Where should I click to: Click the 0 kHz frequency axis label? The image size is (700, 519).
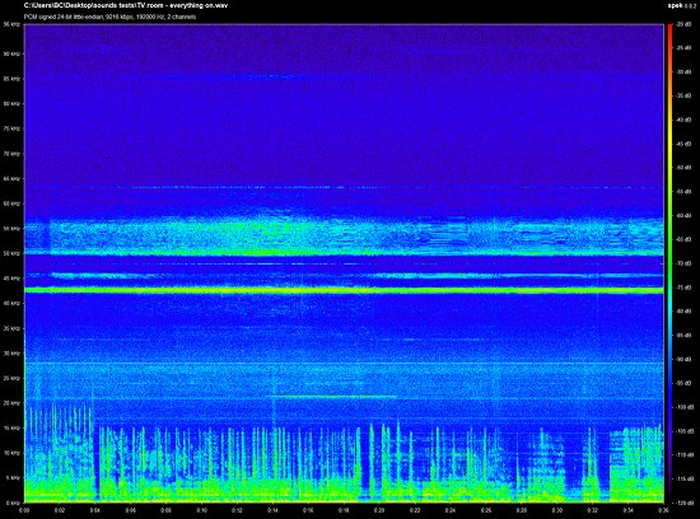[x=12, y=502]
